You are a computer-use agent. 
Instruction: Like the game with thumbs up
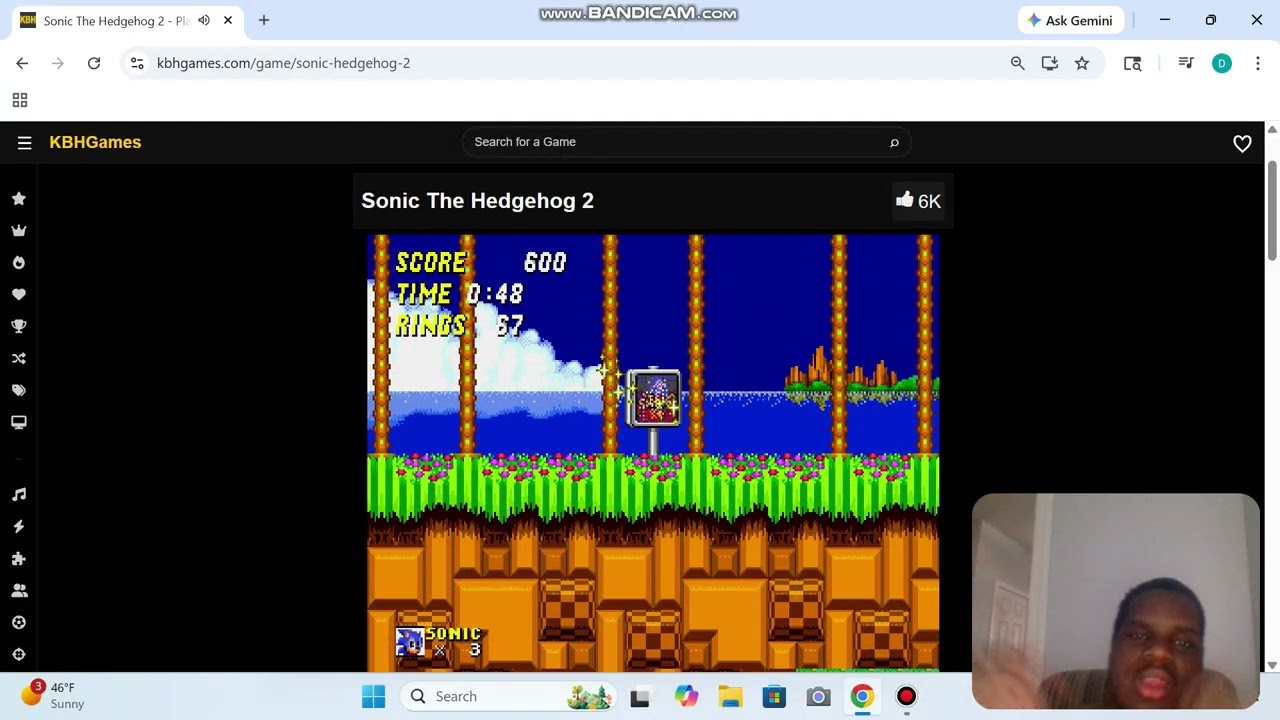pos(918,201)
